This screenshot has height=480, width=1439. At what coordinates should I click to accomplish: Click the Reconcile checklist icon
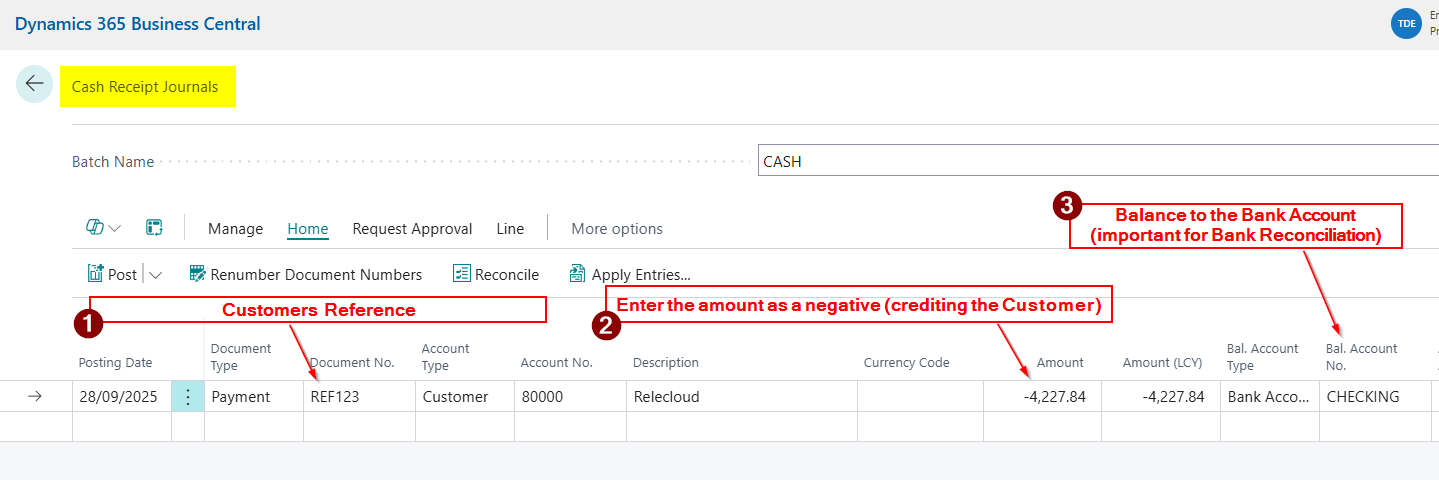point(462,274)
